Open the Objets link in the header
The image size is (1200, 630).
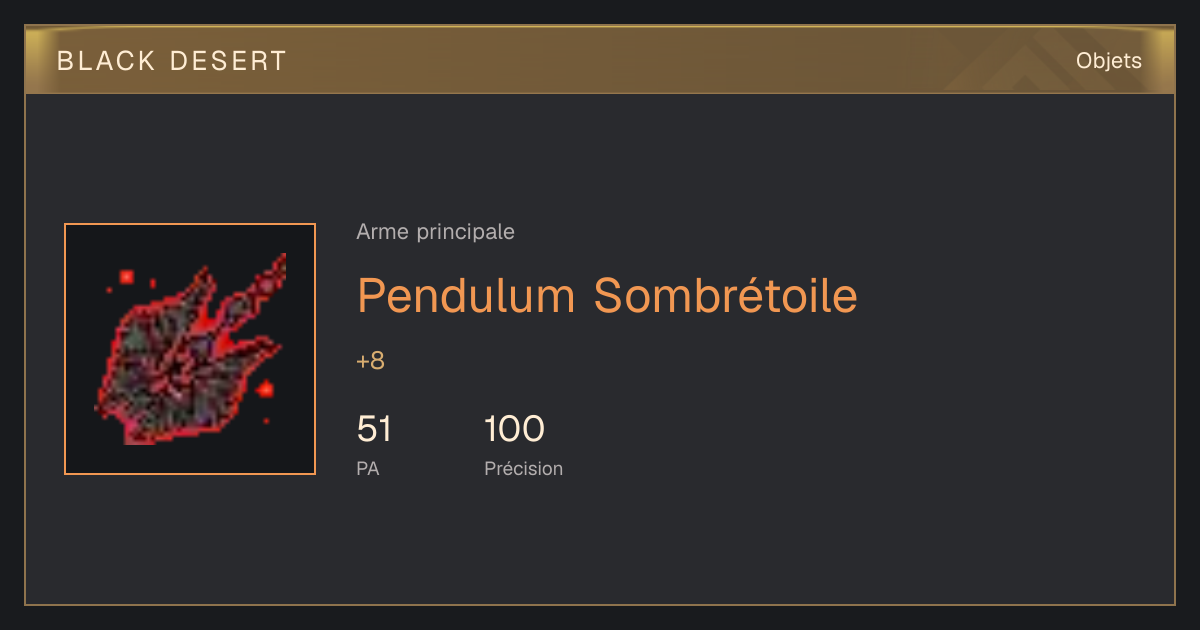tap(1109, 61)
